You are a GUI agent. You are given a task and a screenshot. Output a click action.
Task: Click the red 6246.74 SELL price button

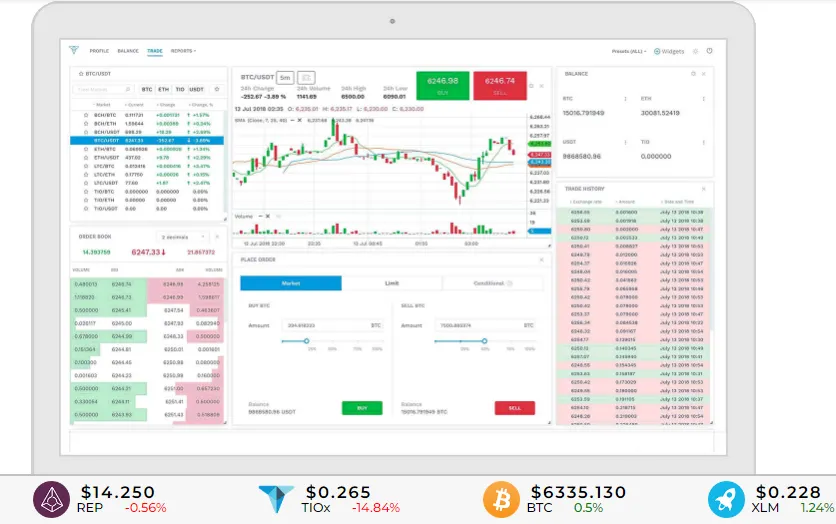500,85
